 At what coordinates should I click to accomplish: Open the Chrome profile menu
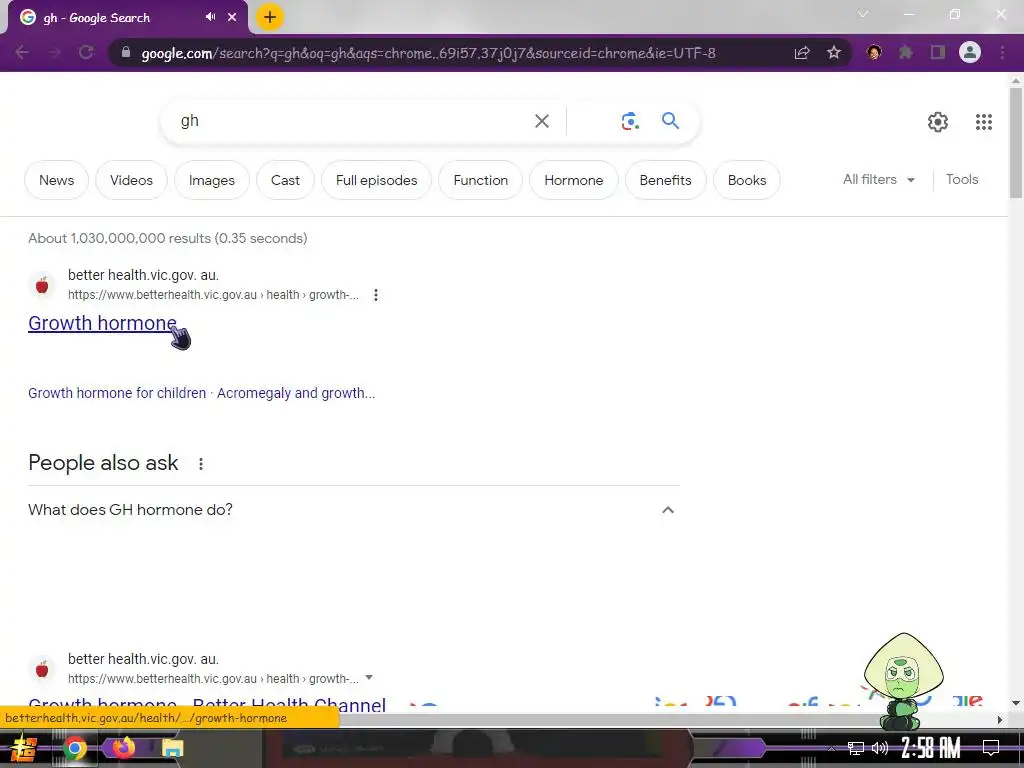(970, 52)
